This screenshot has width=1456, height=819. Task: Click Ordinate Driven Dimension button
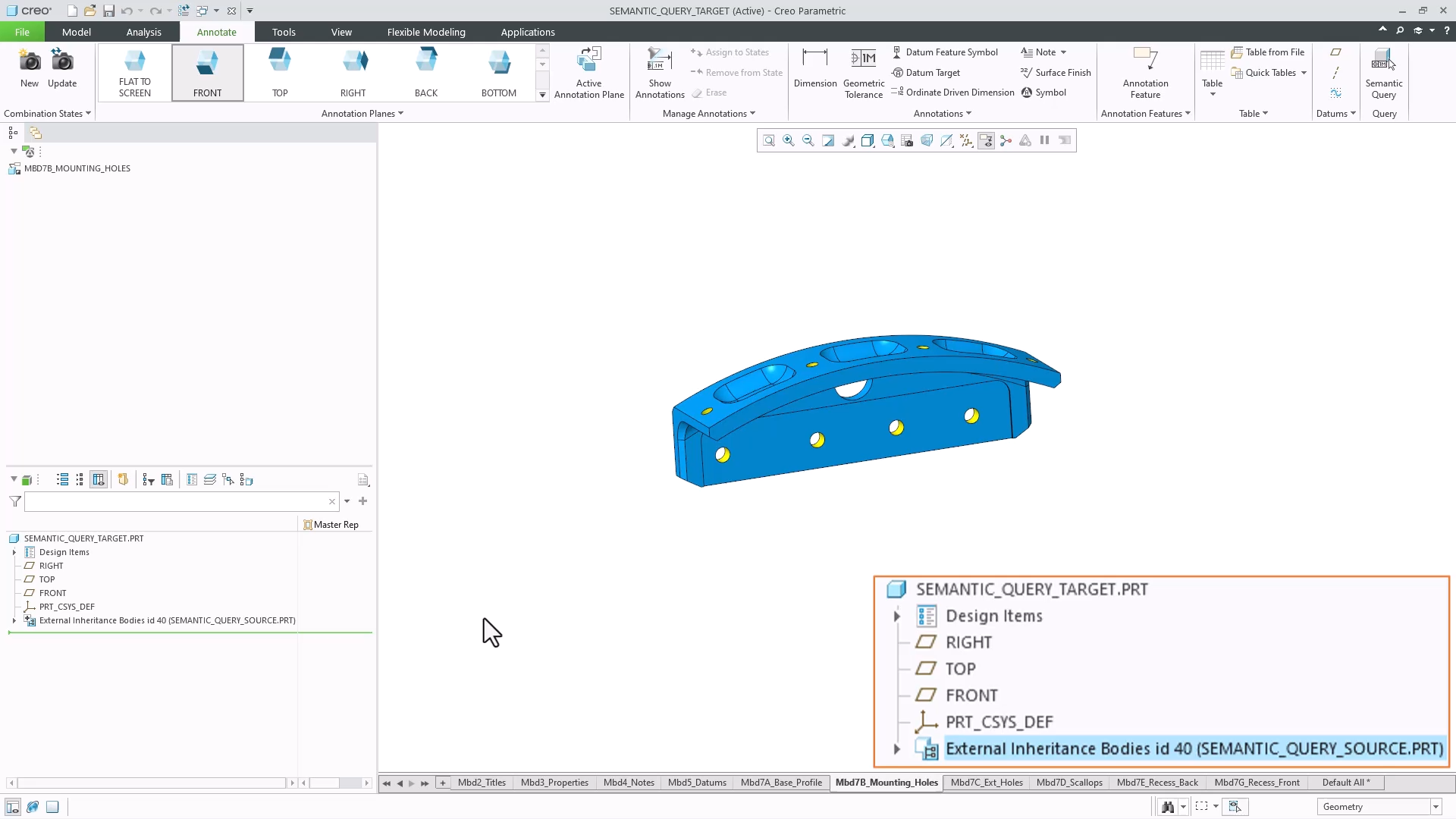pos(952,93)
